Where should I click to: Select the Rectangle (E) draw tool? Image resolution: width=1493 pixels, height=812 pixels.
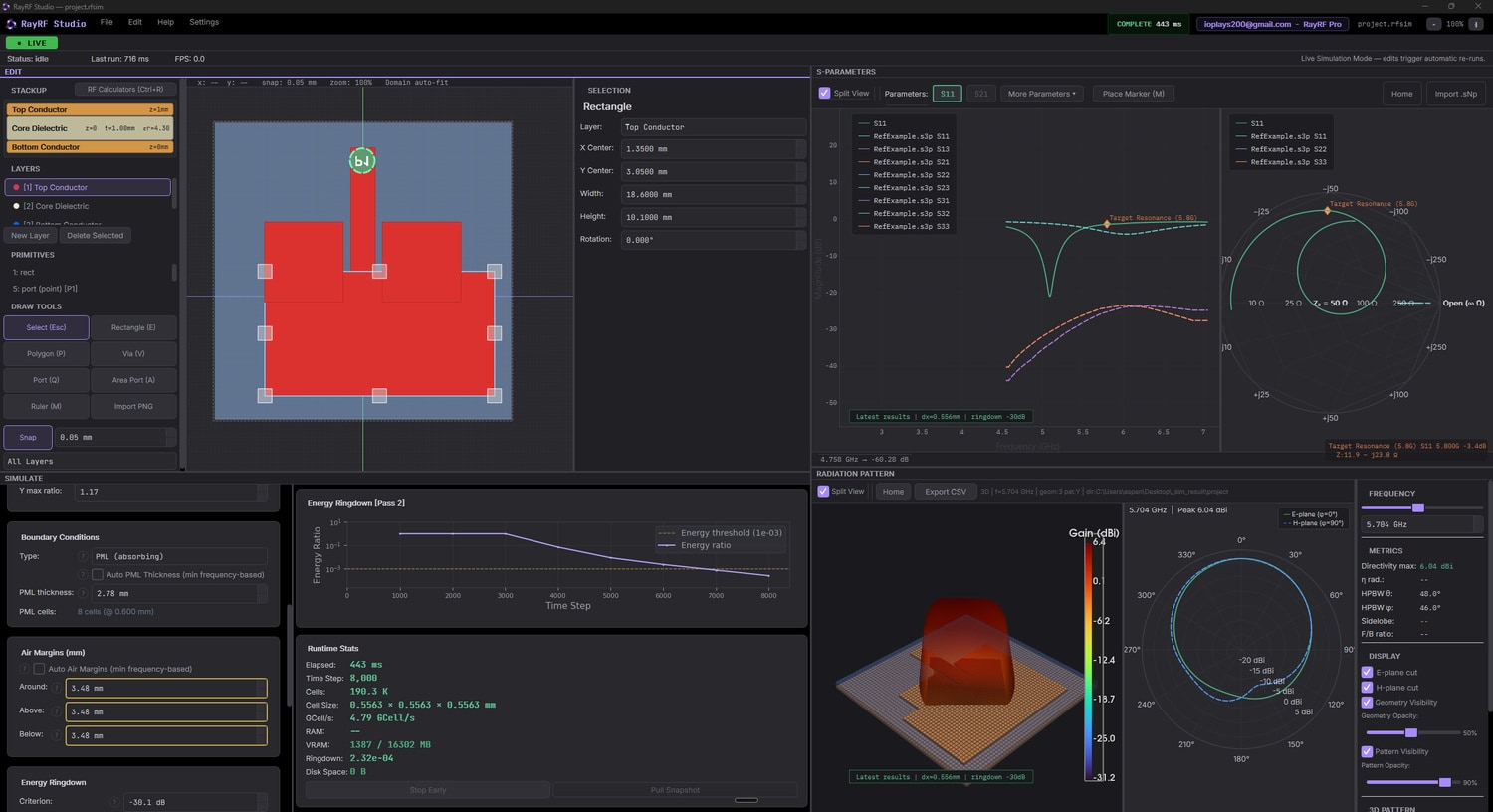[133, 327]
